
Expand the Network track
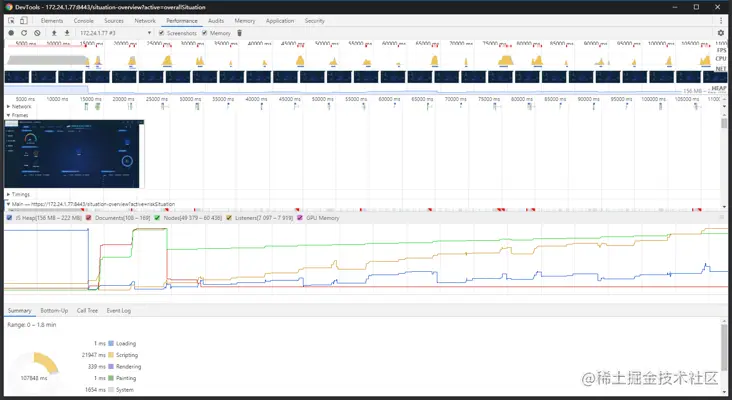(x=8, y=106)
